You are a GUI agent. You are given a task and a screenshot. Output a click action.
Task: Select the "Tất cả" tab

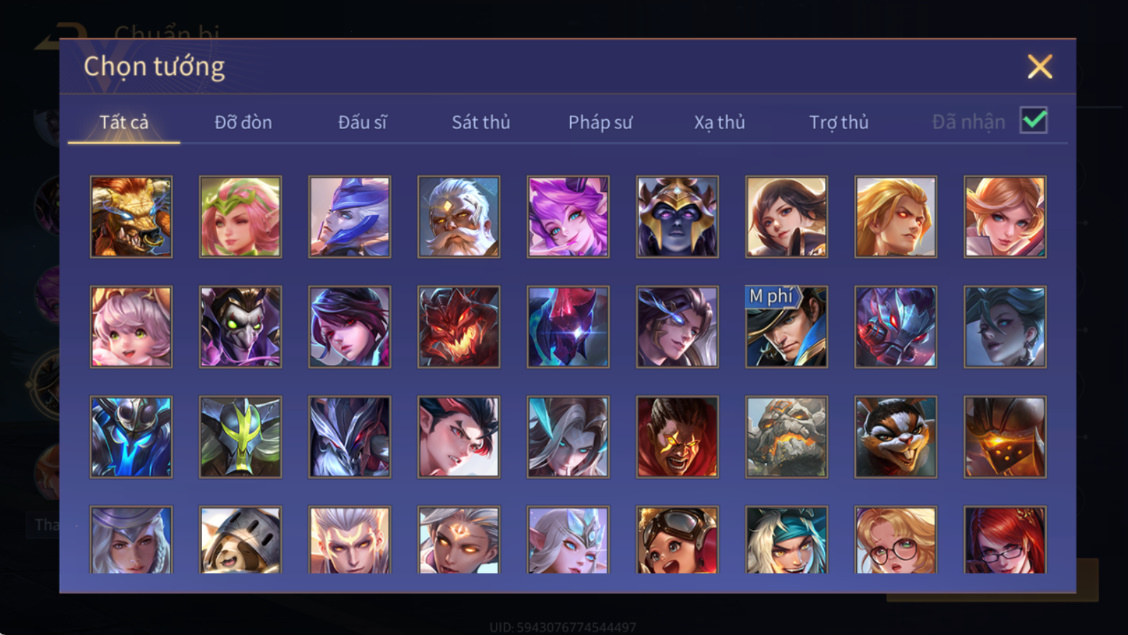point(124,122)
